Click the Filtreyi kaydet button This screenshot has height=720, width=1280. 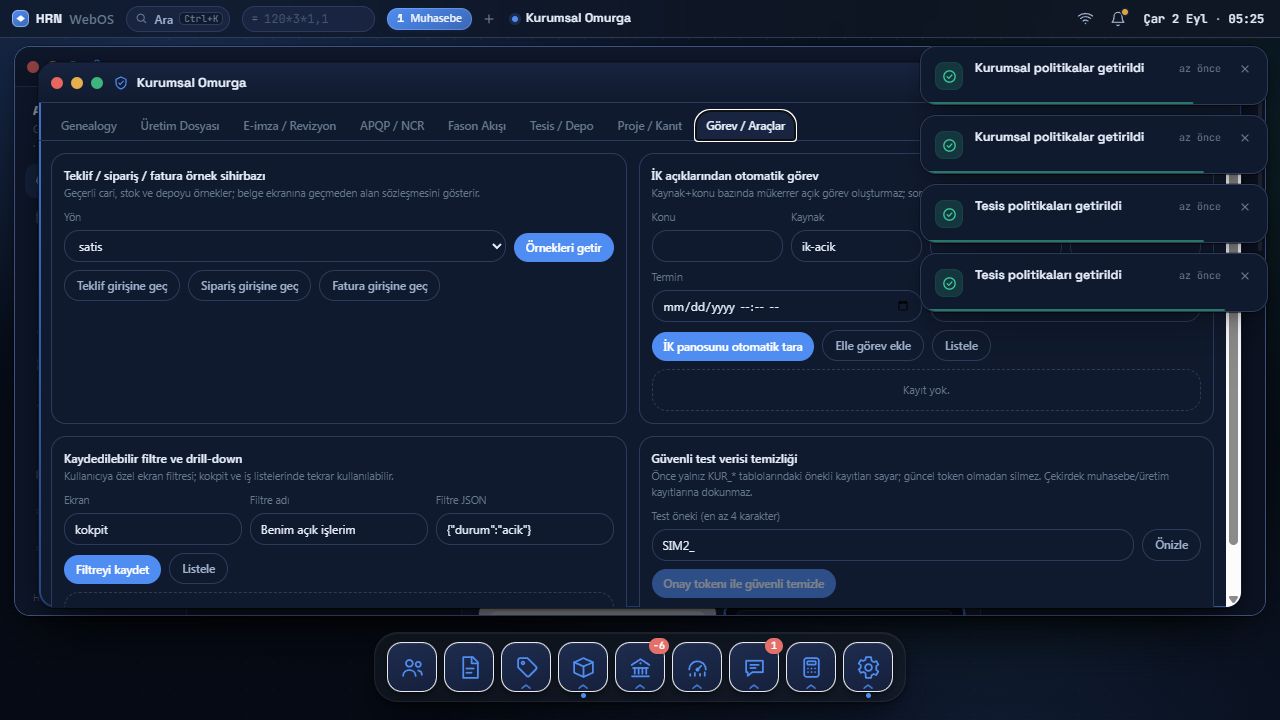coord(112,569)
